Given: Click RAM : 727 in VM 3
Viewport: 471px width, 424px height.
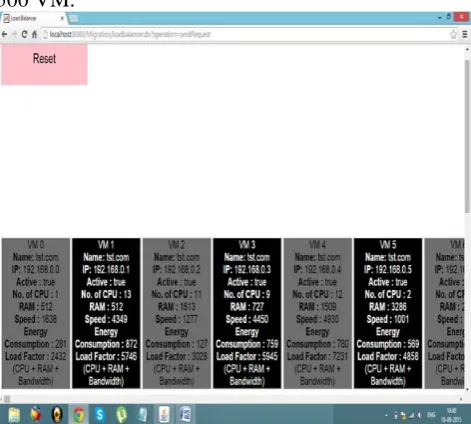Looking at the screenshot, I should (247, 307).
